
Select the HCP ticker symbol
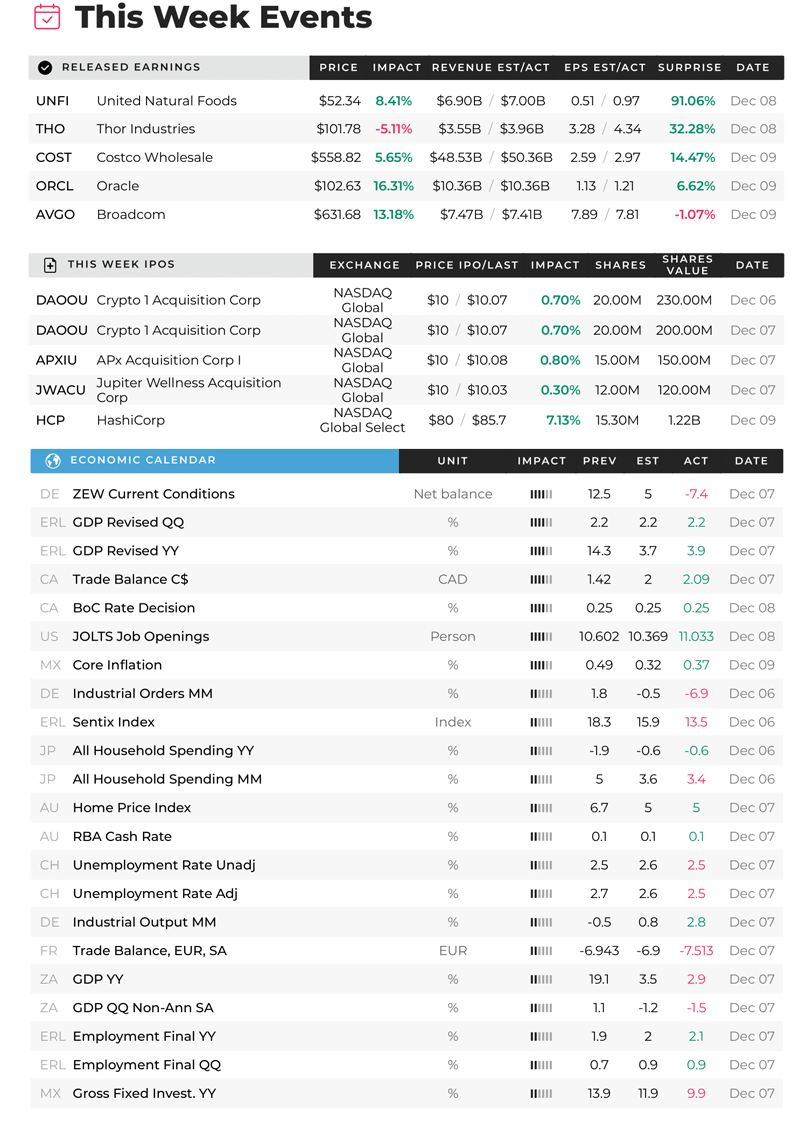[50, 420]
